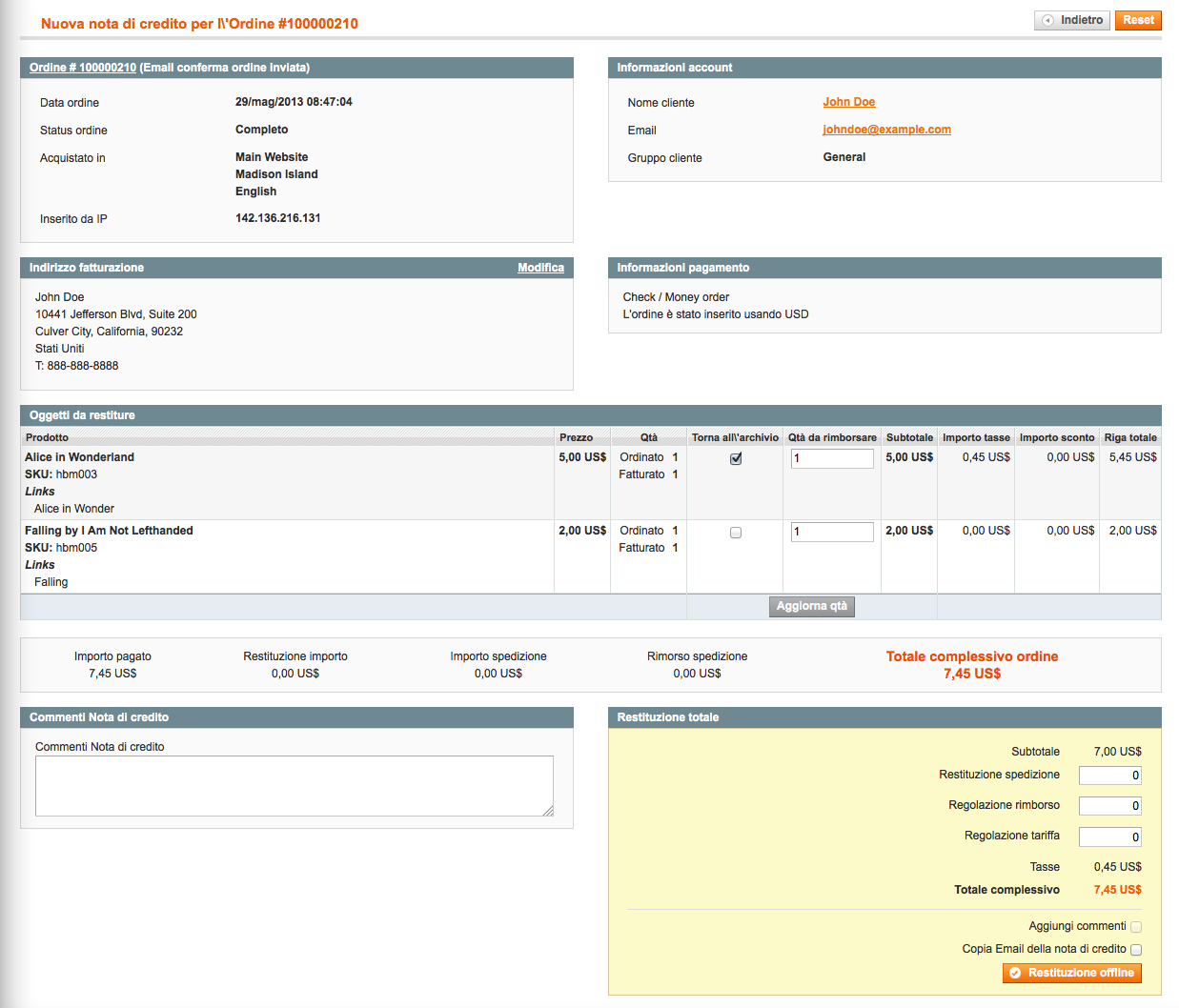Click inside the Commenti Nota di credito textarea
The width and height of the screenshot is (1179, 1008).
(x=294, y=785)
